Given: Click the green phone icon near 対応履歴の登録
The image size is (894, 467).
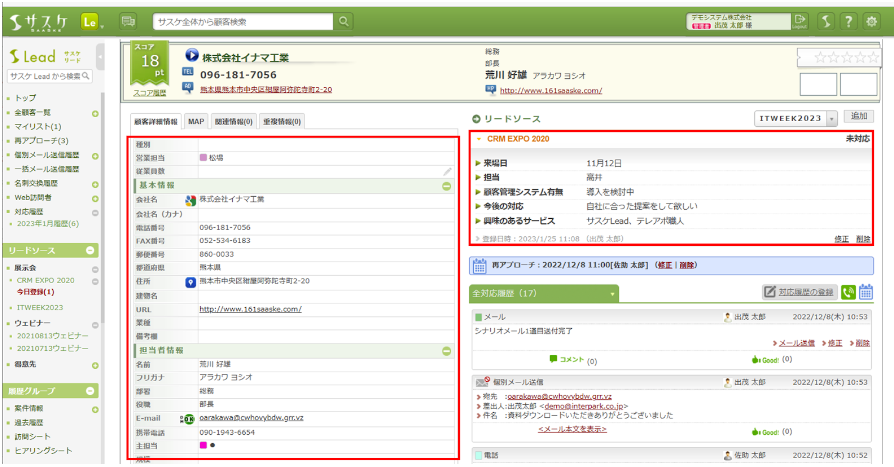Looking at the screenshot, I should [848, 292].
